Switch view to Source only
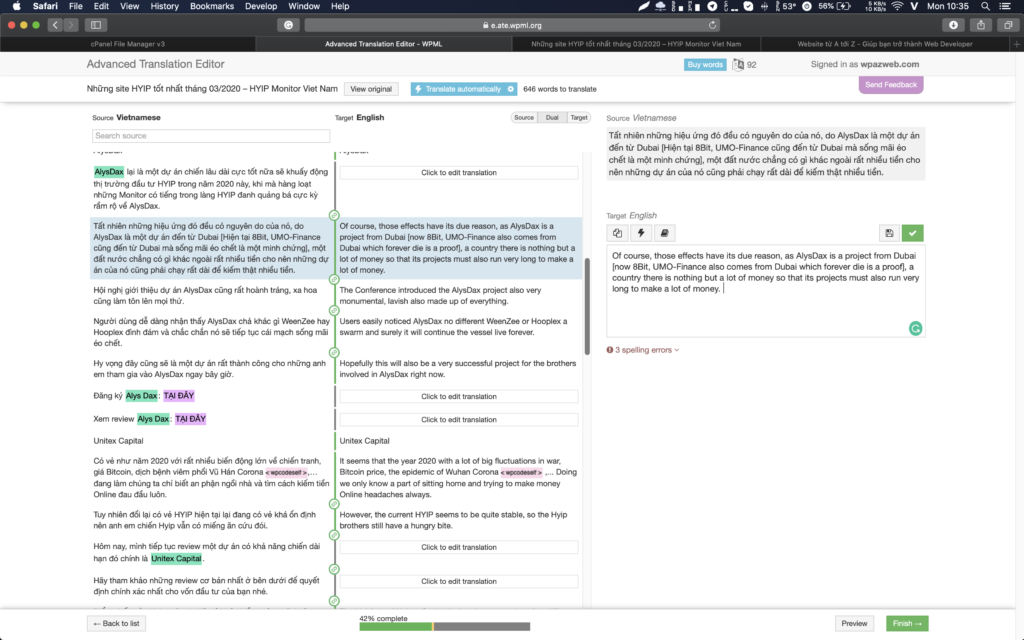The width and height of the screenshot is (1024, 640). point(524,118)
